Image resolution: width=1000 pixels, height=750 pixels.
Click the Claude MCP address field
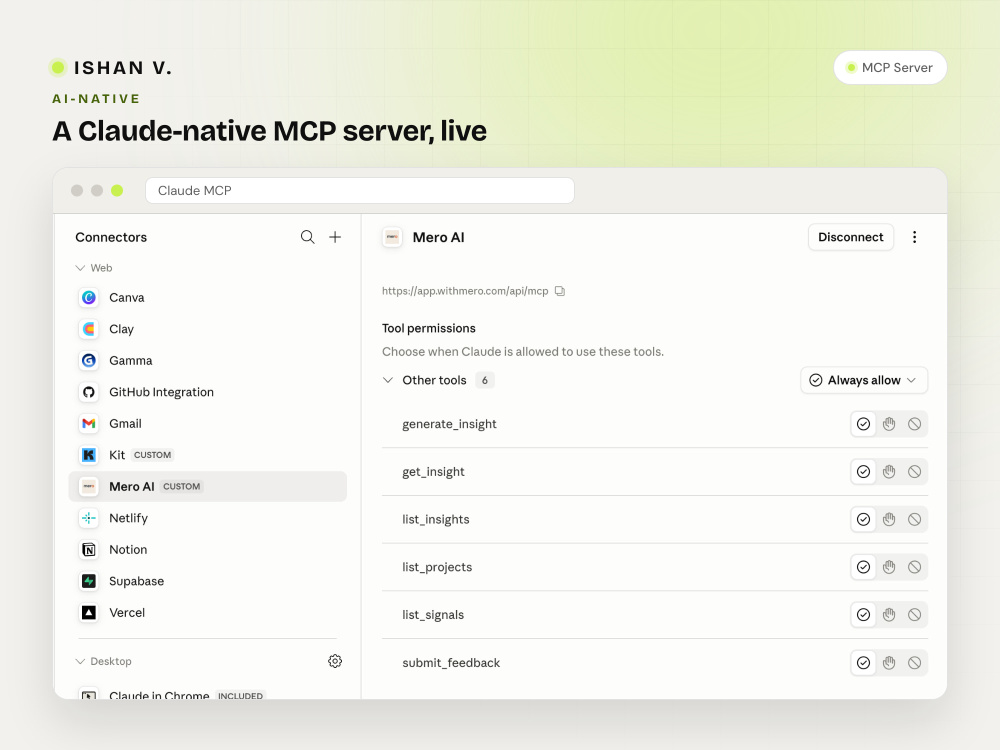(360, 191)
